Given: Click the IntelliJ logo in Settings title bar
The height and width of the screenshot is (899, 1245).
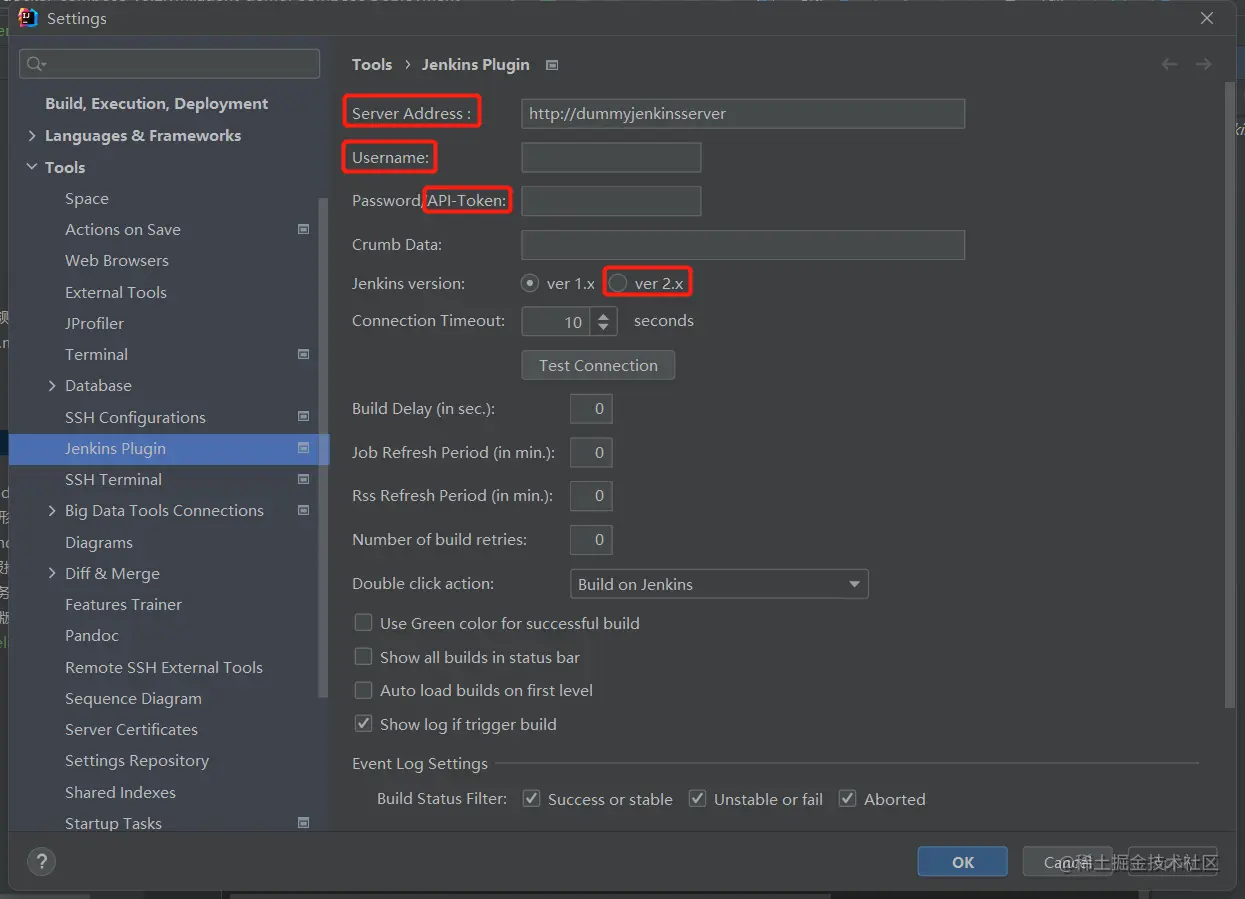Looking at the screenshot, I should [x=28, y=18].
